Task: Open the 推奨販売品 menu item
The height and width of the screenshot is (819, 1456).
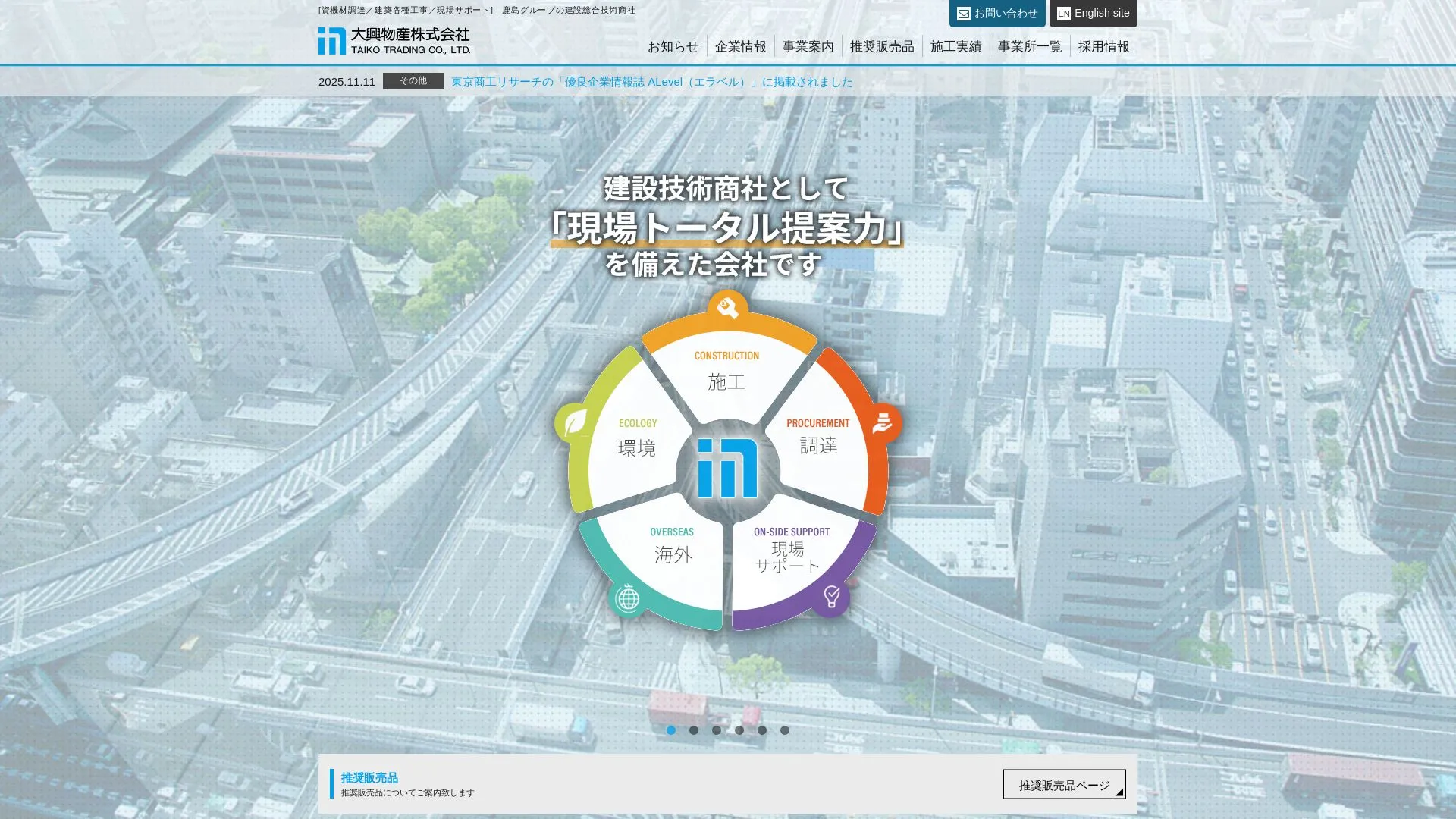Action: [882, 46]
